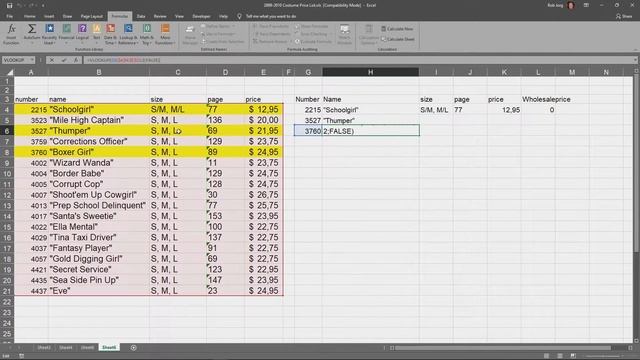Open the Math & Trig functions icon
This screenshot has width=640, height=360.
click(x=147, y=29)
